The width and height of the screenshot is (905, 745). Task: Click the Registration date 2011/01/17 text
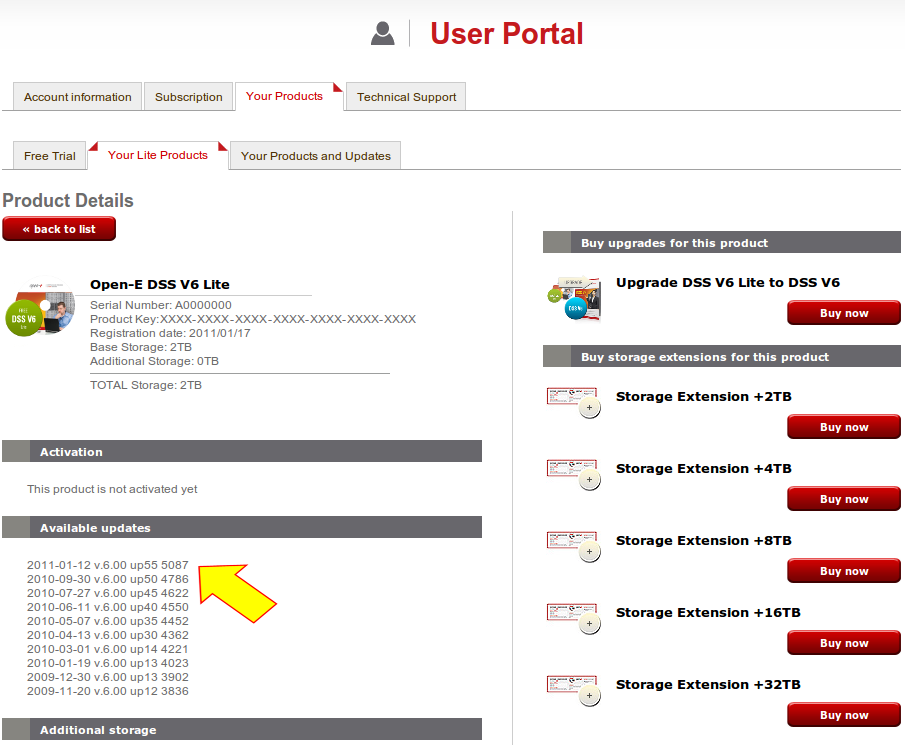pos(170,333)
